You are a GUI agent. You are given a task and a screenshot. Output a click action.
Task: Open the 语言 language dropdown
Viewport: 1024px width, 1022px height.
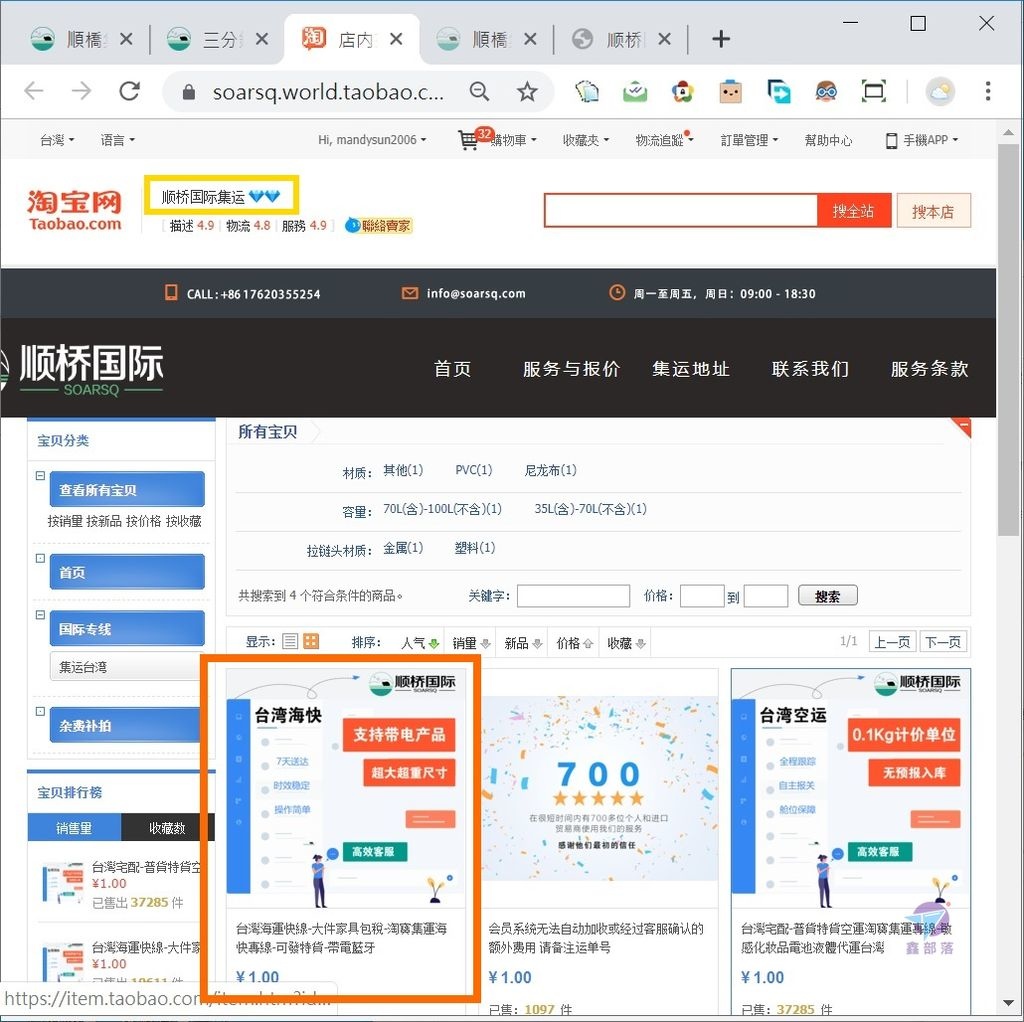118,140
